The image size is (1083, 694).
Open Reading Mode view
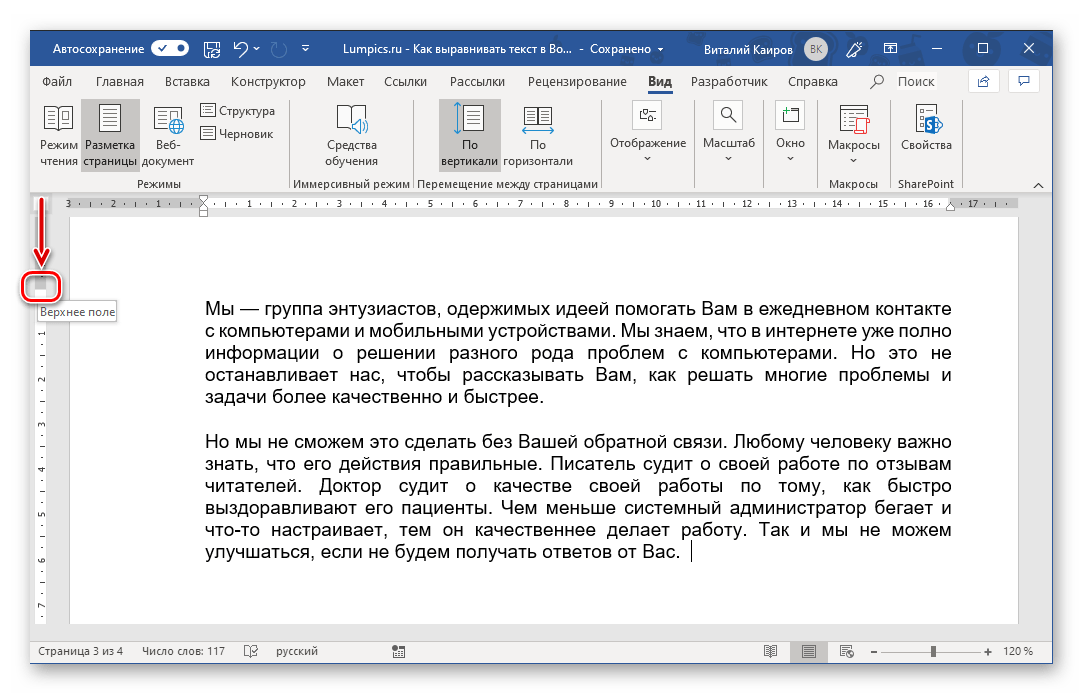pyautogui.click(x=58, y=135)
